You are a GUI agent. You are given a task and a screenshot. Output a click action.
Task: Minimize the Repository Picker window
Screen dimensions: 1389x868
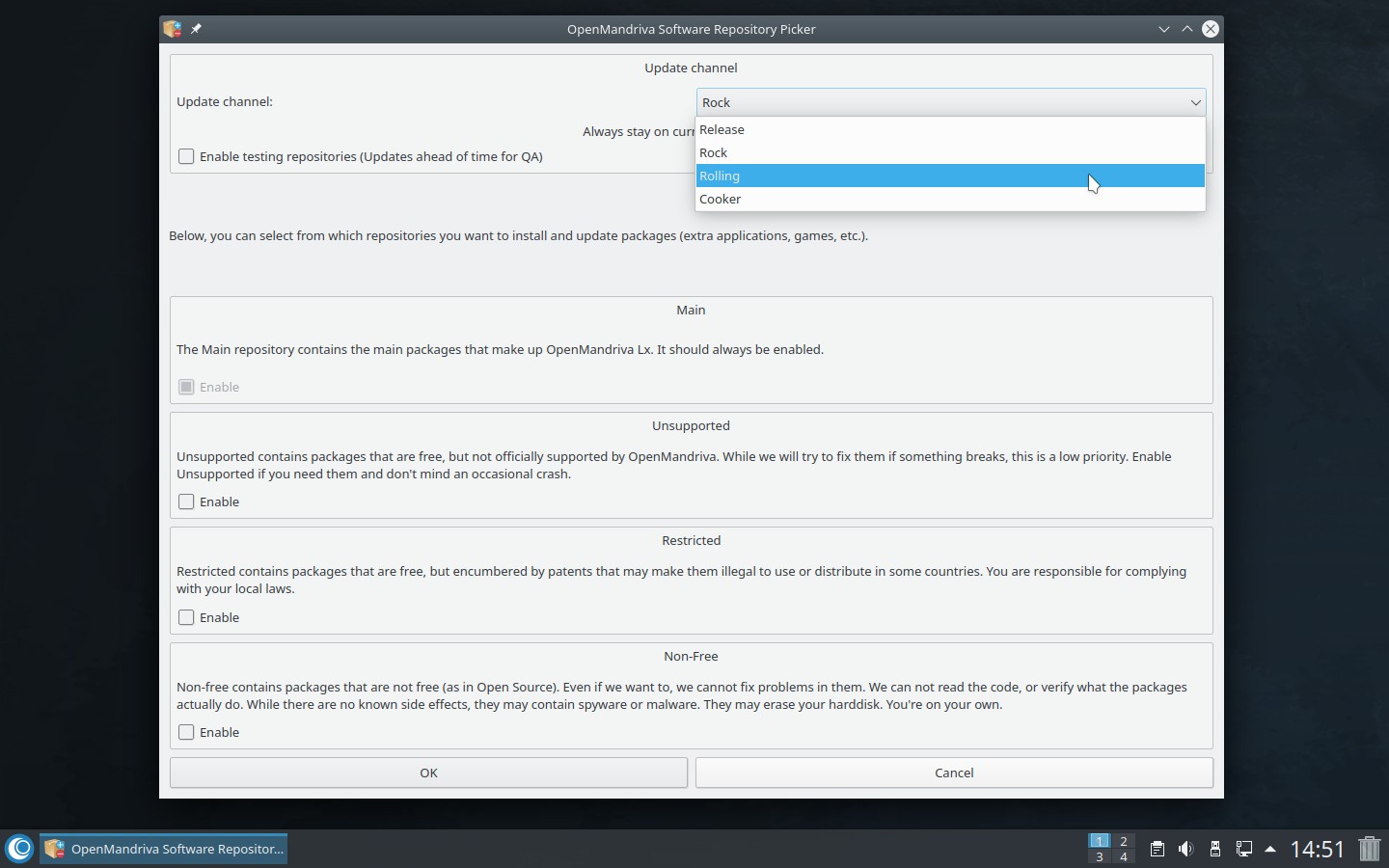tap(1164, 29)
